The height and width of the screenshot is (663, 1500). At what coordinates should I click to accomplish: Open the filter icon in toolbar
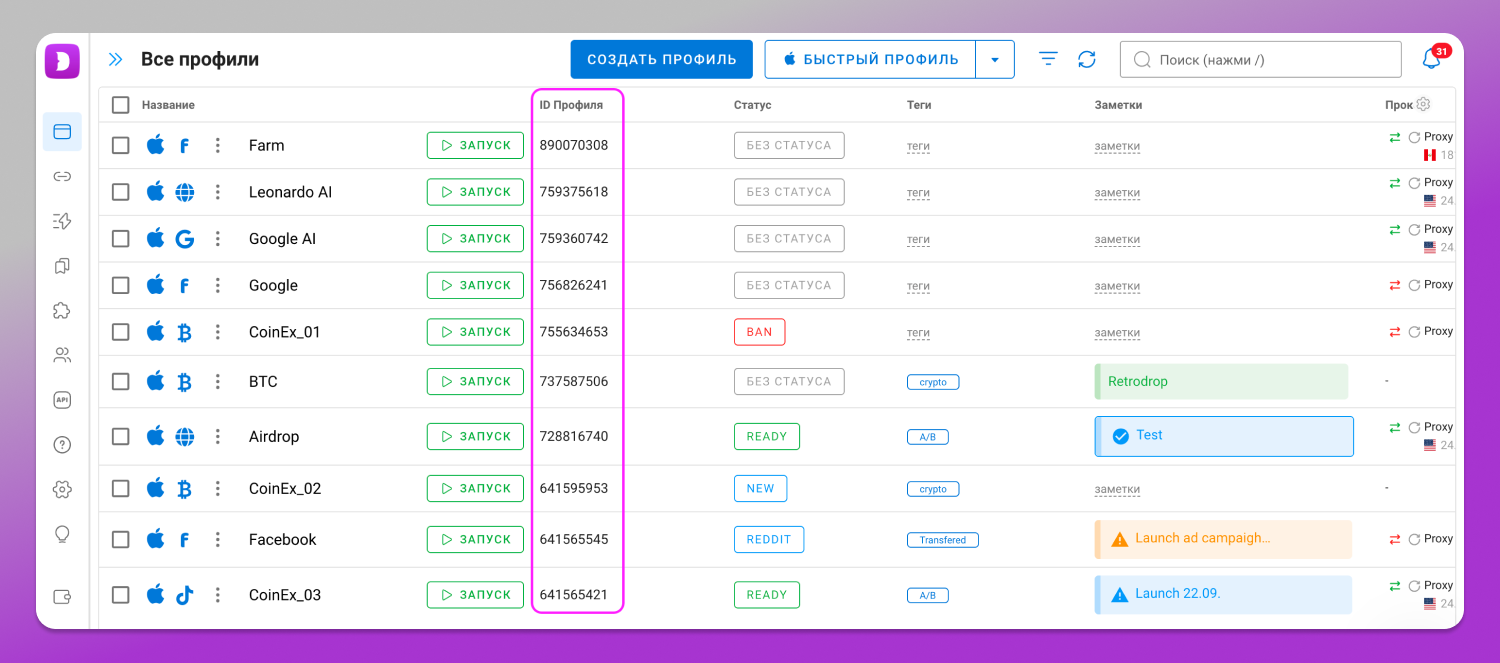pos(1048,59)
